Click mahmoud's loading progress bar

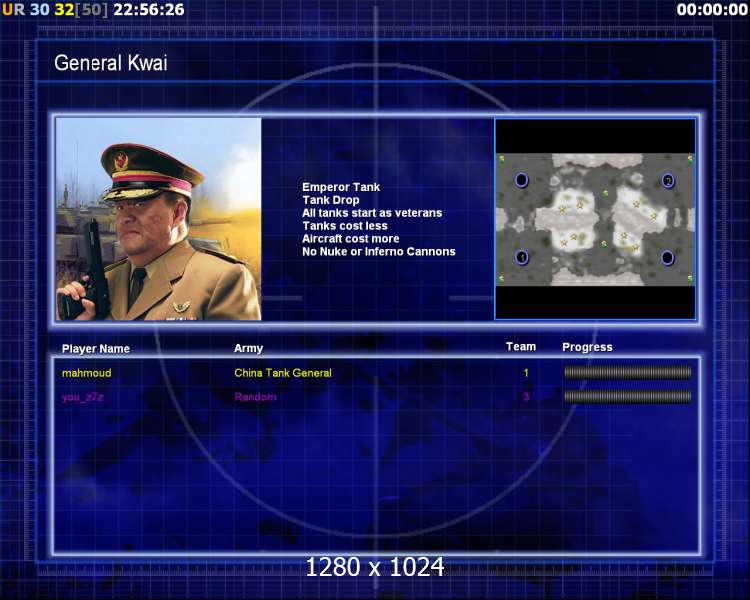pos(628,372)
